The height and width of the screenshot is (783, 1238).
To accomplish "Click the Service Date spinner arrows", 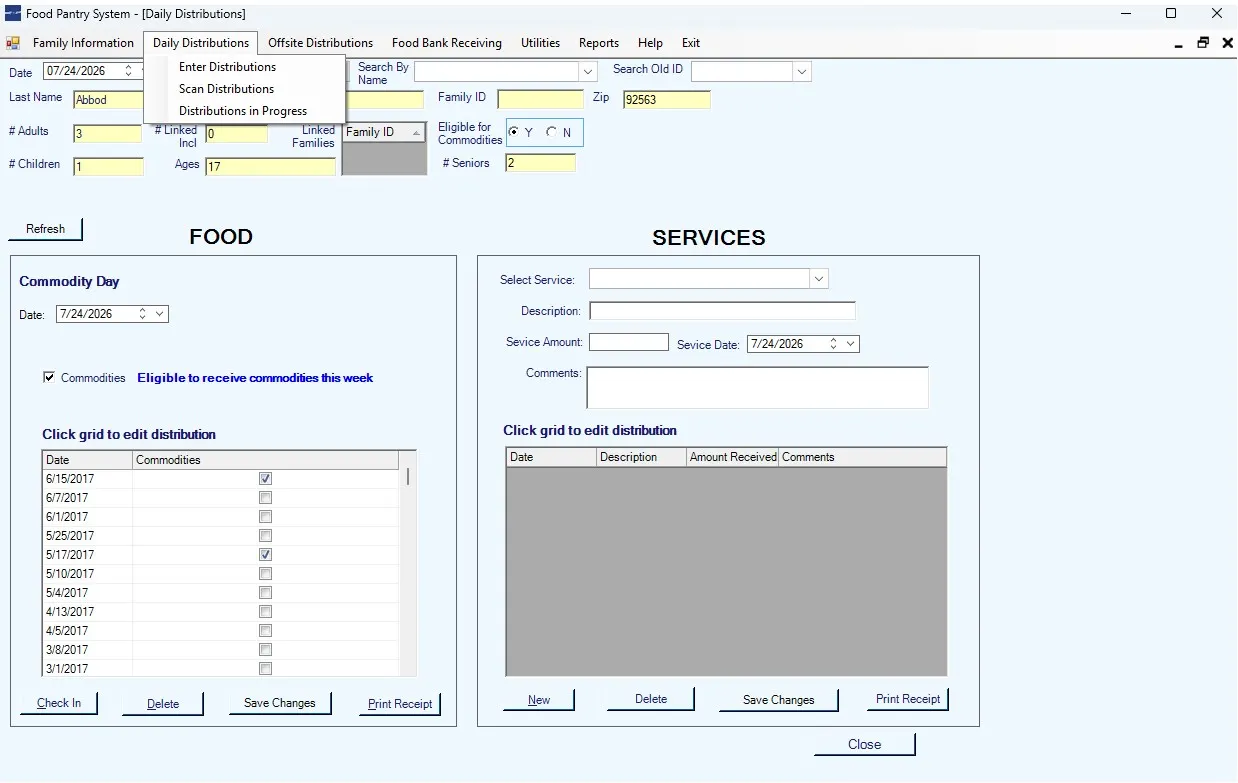I will [833, 344].
